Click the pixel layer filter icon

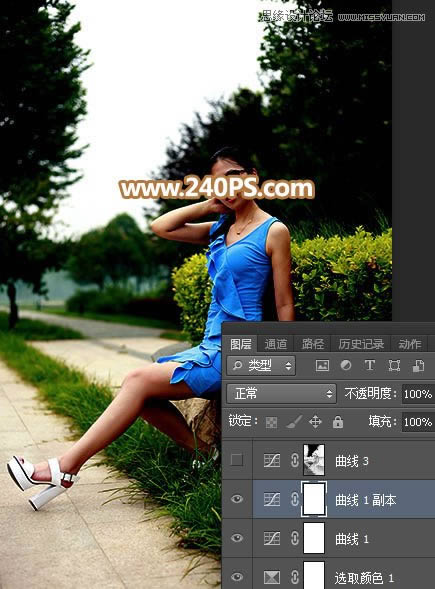coord(322,365)
